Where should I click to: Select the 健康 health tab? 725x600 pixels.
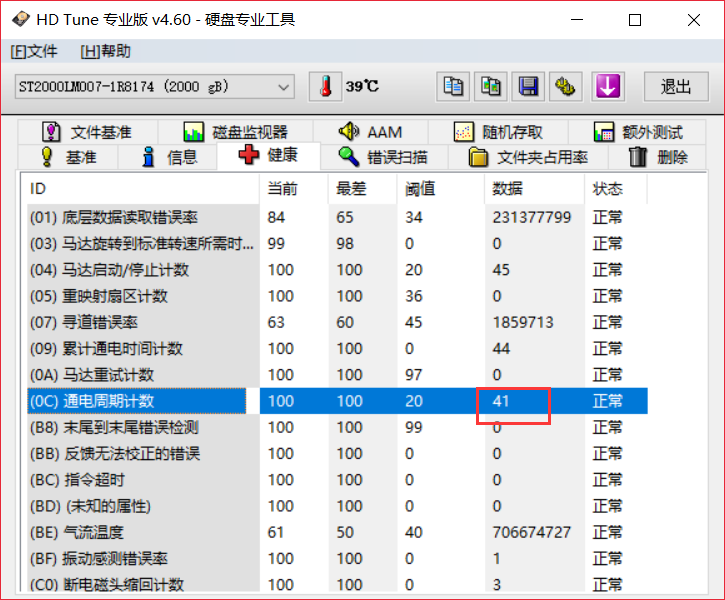[268, 155]
